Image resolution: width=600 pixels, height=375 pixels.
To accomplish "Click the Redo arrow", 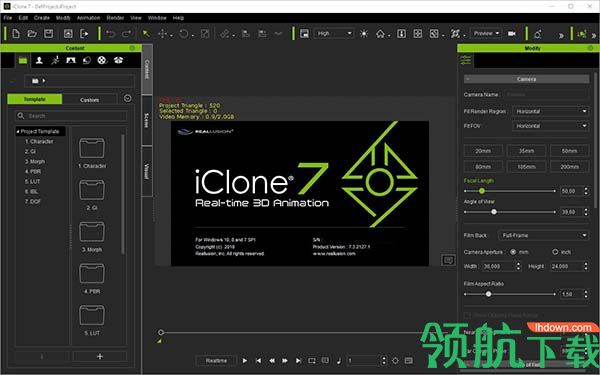I will pyautogui.click(x=126, y=34).
